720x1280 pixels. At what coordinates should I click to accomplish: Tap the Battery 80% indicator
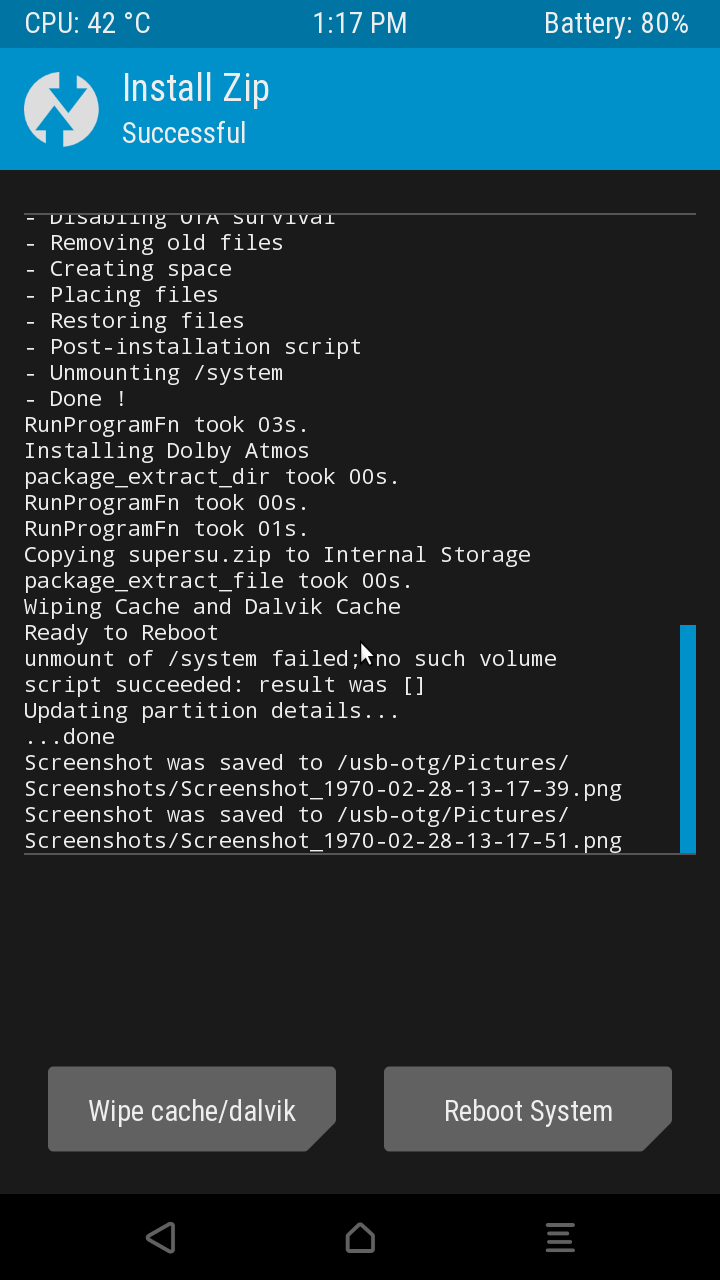point(616,24)
